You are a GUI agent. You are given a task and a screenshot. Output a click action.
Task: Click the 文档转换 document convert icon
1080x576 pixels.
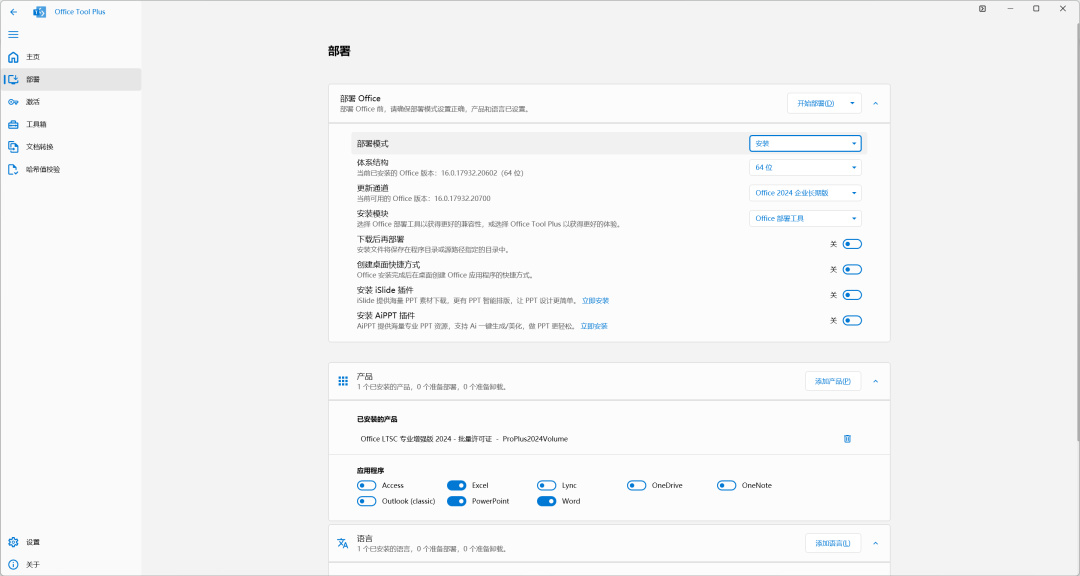pos(13,147)
